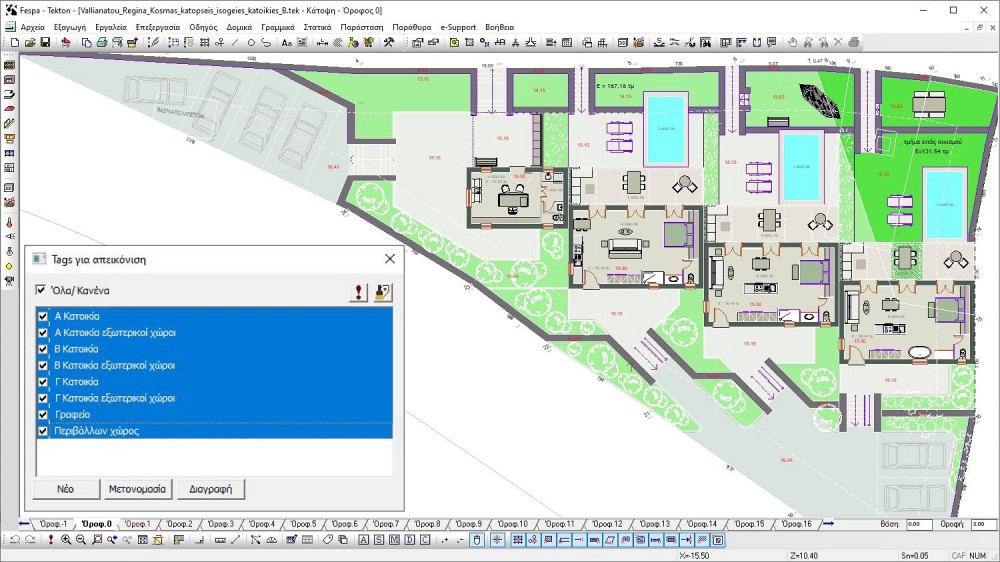Select 'Γραφείο' row text in the tag list
Viewport: 1000px width, 562px height.
pos(72,415)
